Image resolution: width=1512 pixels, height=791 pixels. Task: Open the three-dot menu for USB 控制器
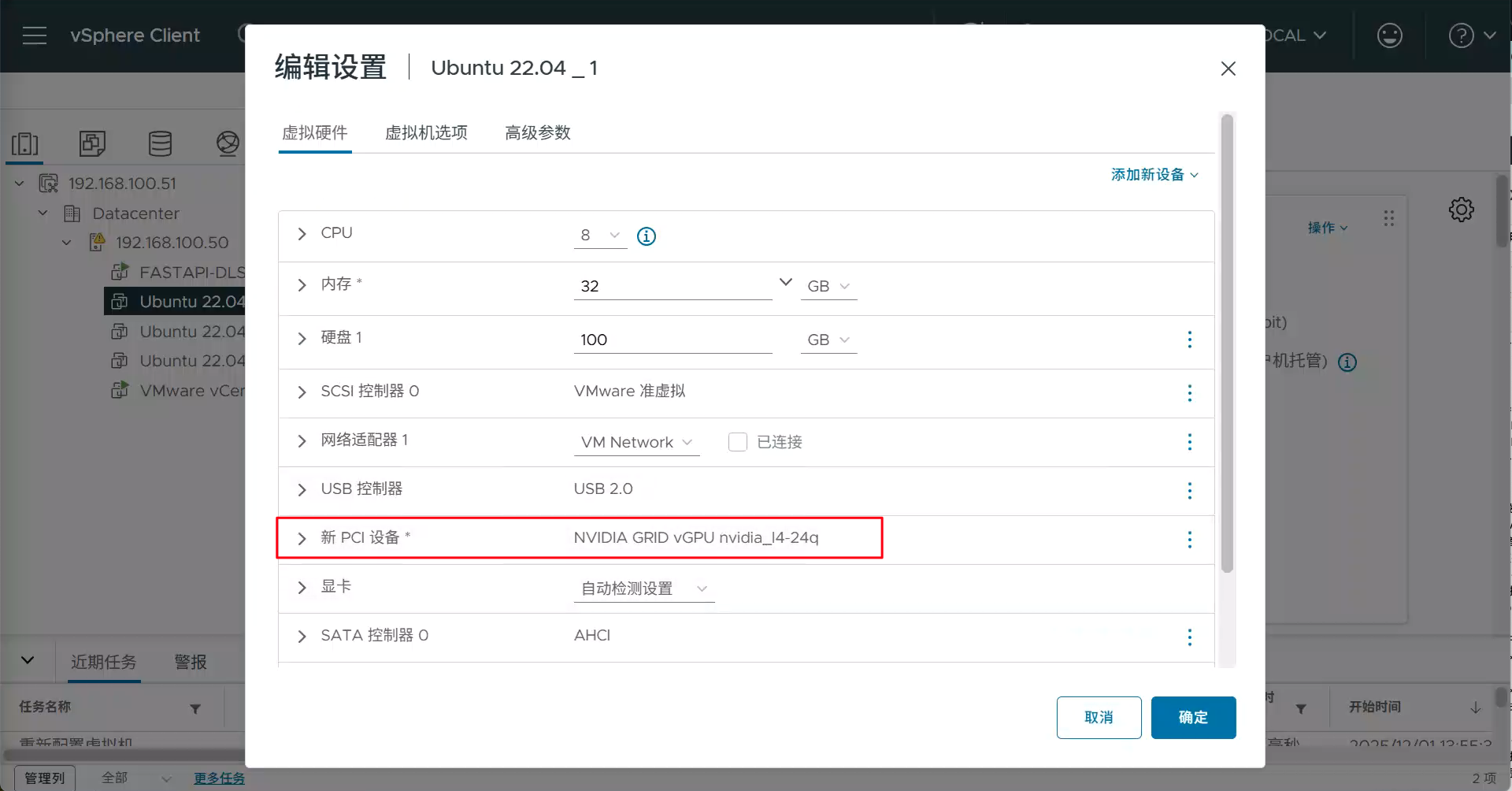(x=1189, y=491)
